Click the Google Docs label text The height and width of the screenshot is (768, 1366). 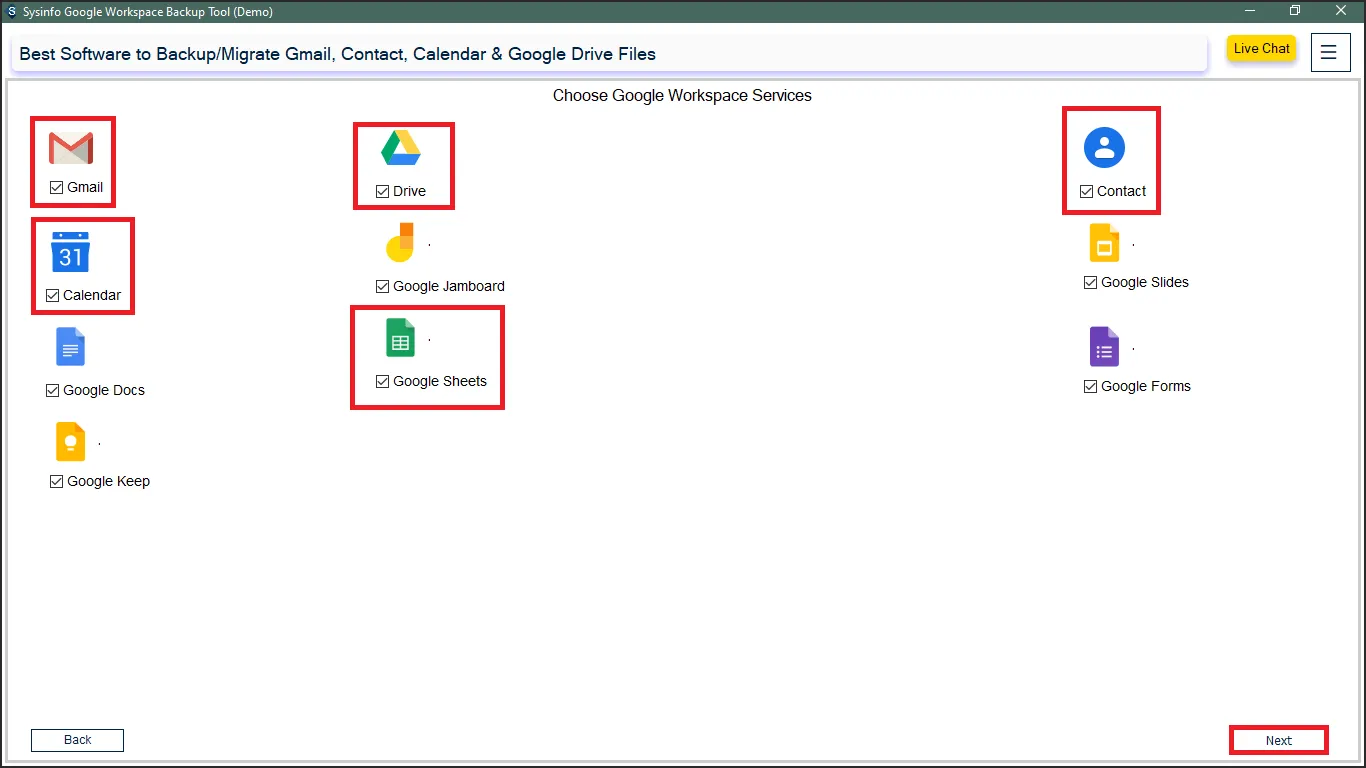pos(104,390)
